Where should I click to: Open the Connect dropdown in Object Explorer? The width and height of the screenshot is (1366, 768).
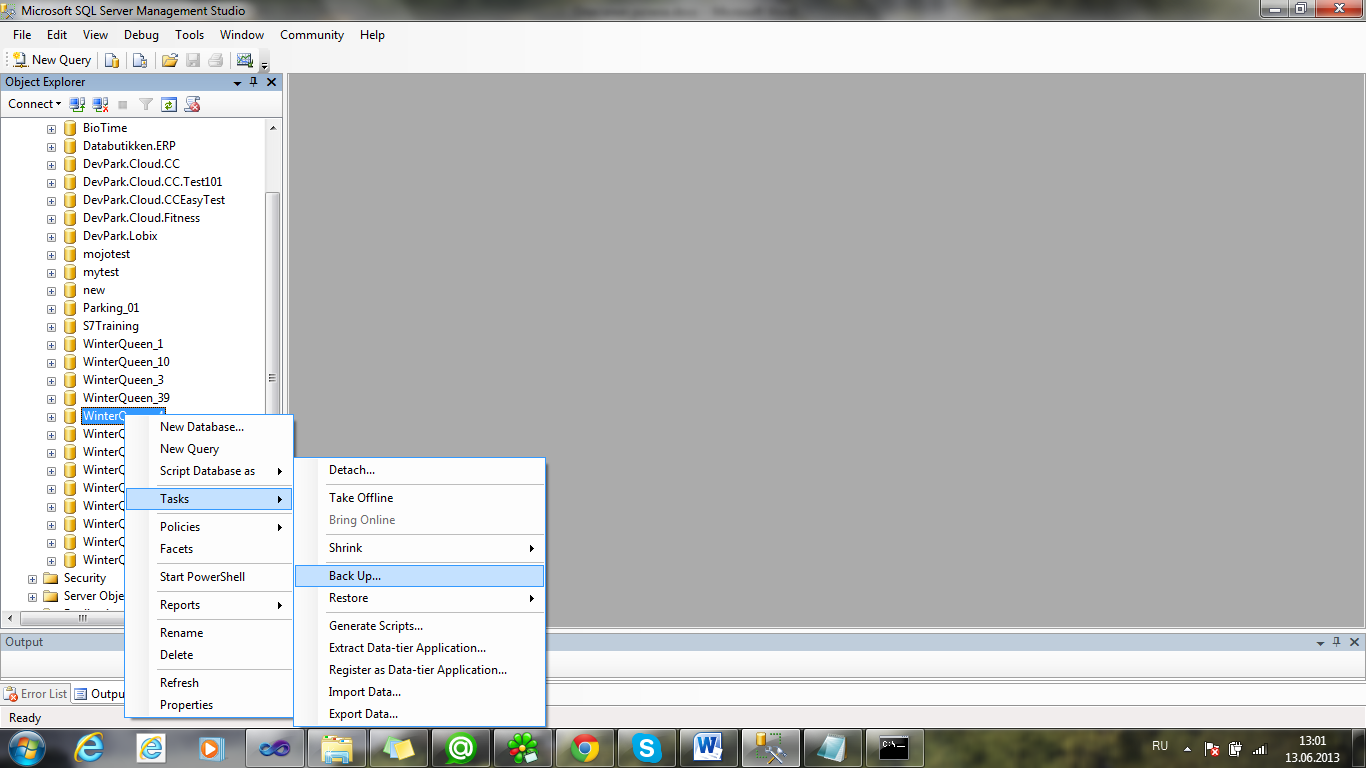34,104
